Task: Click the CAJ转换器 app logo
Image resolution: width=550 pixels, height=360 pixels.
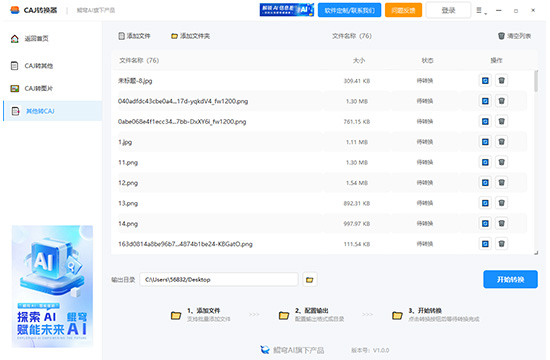Action: coord(15,10)
